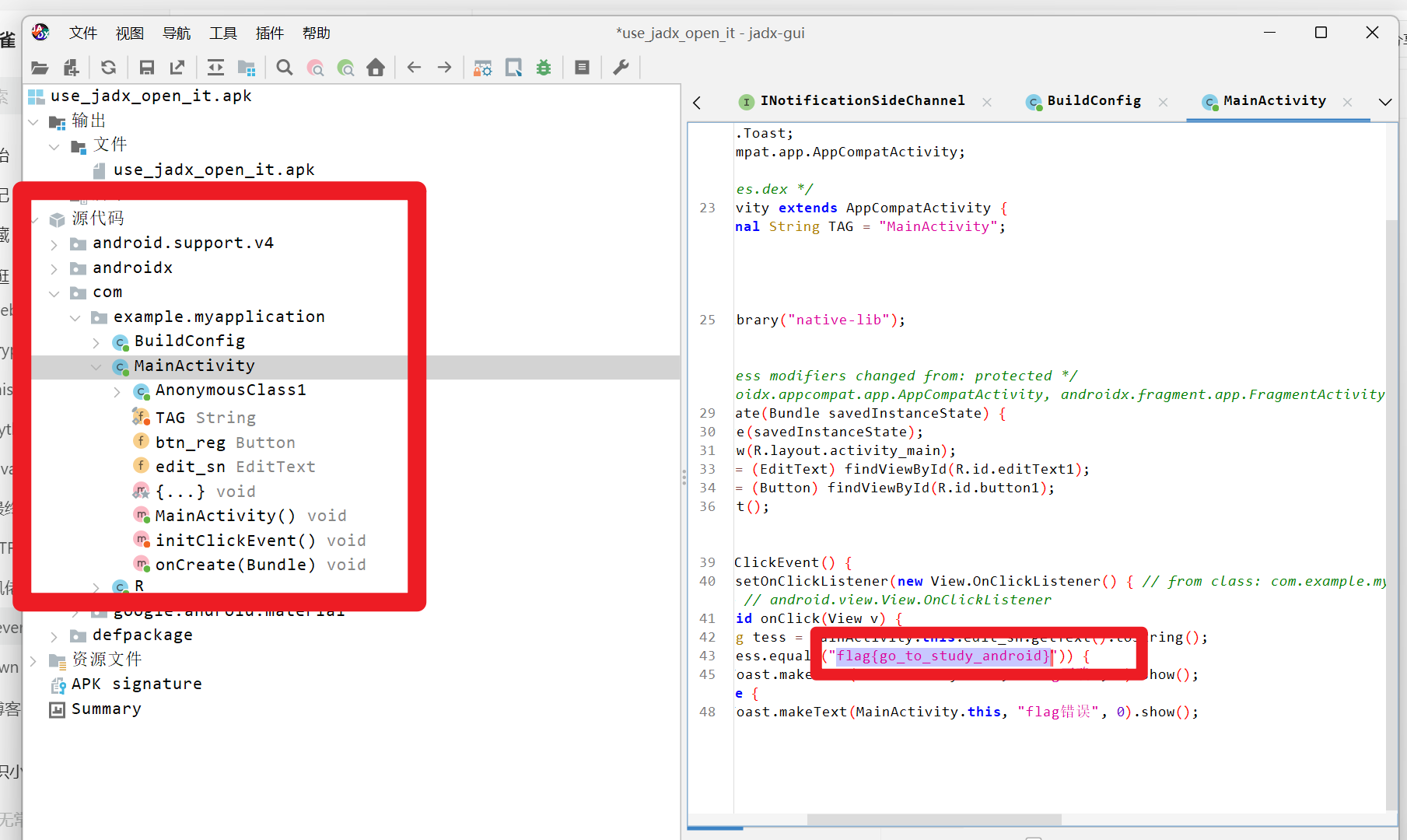
Task: Go to main activity via home icon
Action: (376, 68)
